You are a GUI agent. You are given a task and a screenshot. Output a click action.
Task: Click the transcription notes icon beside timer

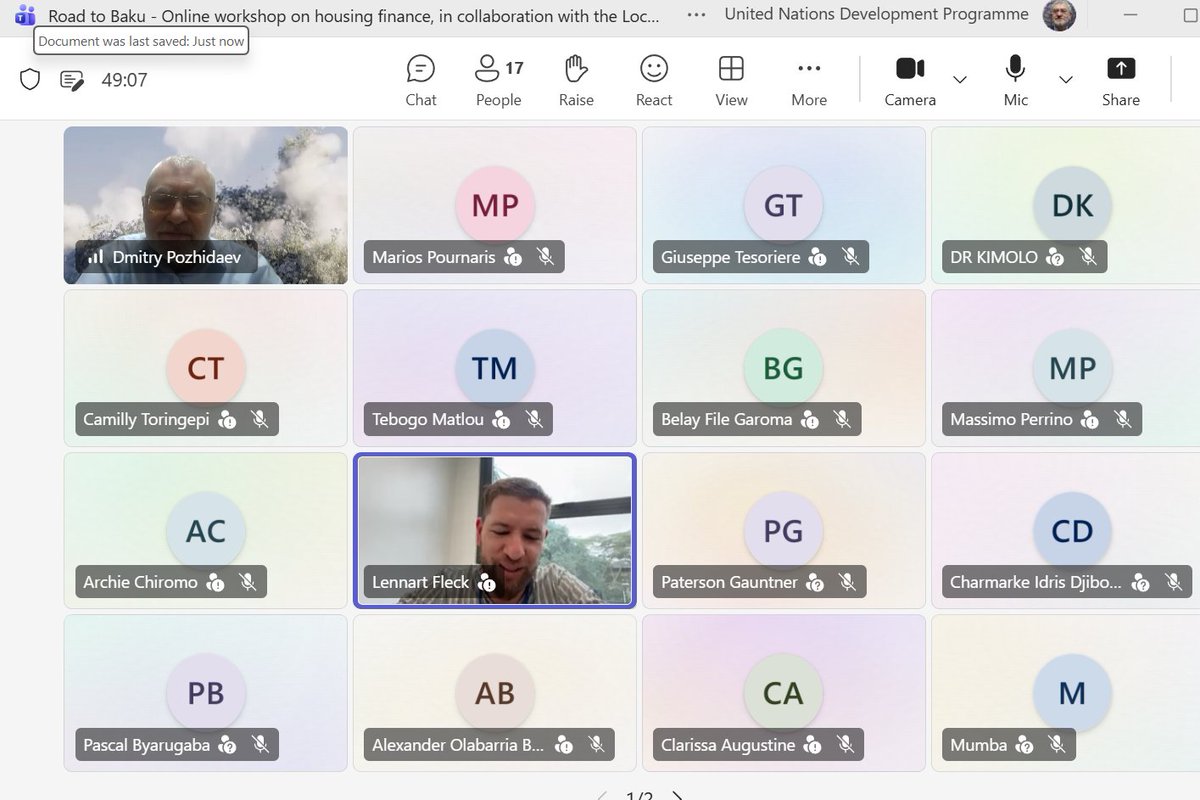point(72,80)
